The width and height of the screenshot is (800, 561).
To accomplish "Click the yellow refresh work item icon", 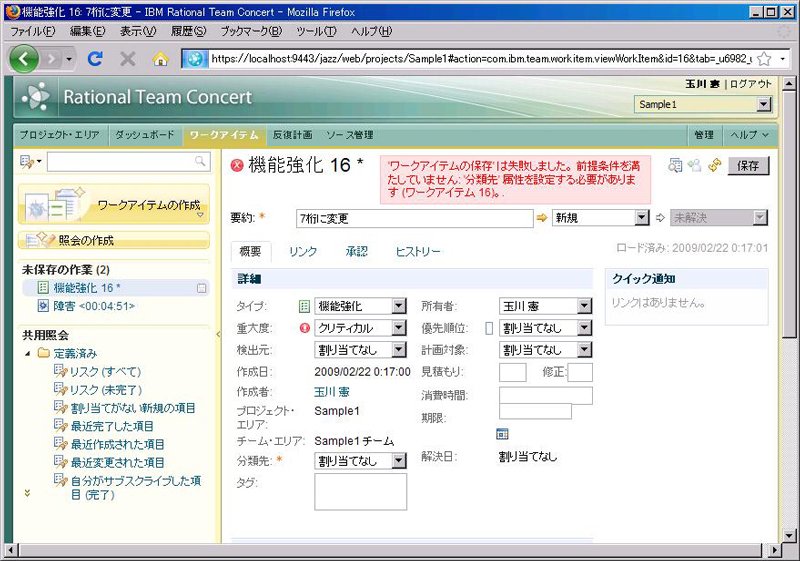I will pyautogui.click(x=714, y=165).
